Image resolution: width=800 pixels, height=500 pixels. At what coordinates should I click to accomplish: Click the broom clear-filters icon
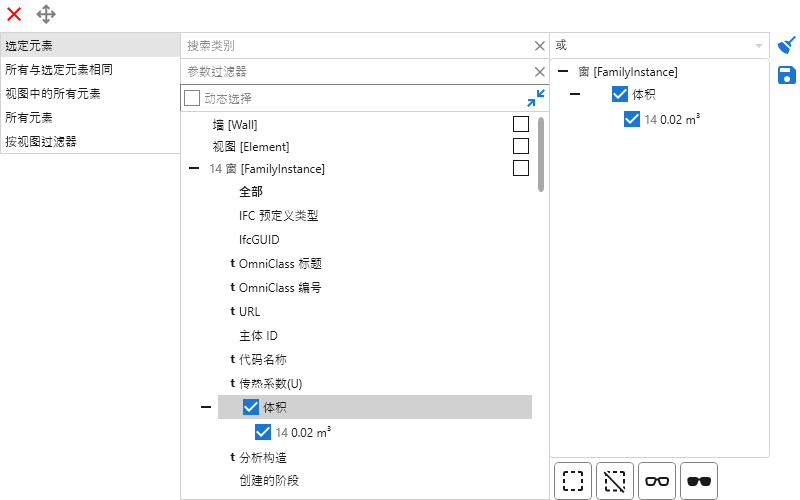pyautogui.click(x=787, y=45)
